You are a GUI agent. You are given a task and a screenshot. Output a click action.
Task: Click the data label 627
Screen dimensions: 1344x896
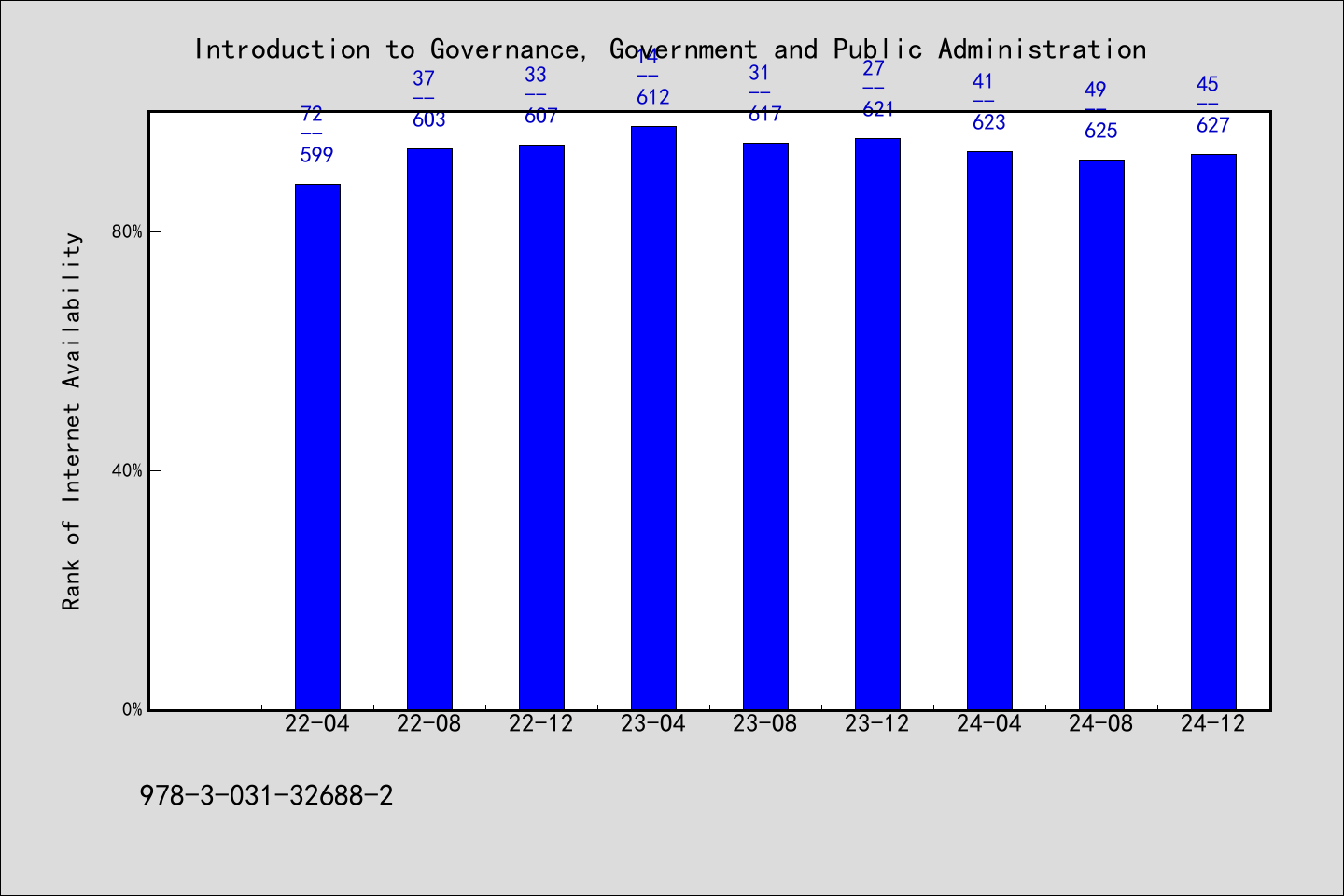pos(1213,125)
